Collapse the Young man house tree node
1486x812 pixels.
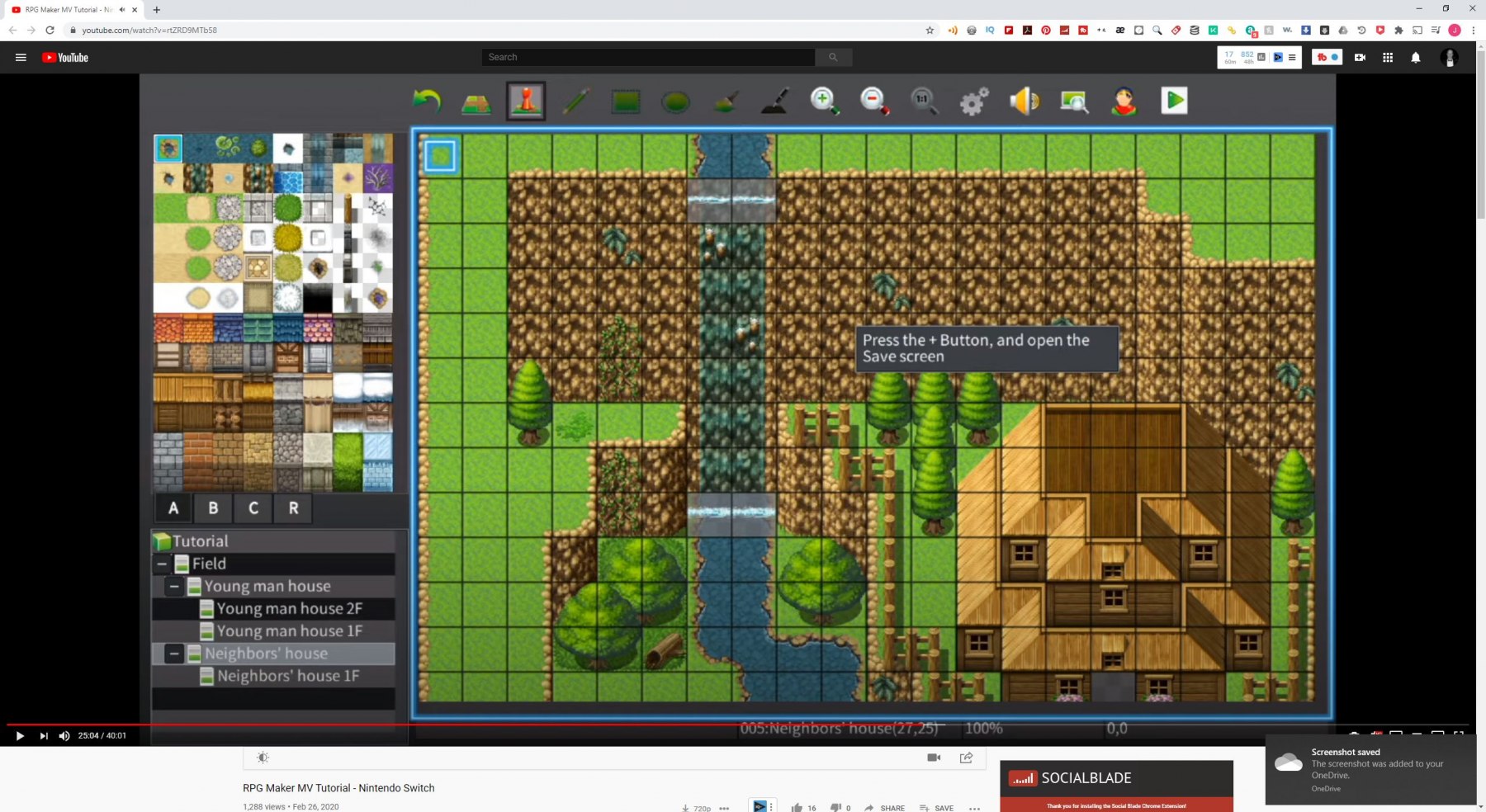tap(174, 586)
